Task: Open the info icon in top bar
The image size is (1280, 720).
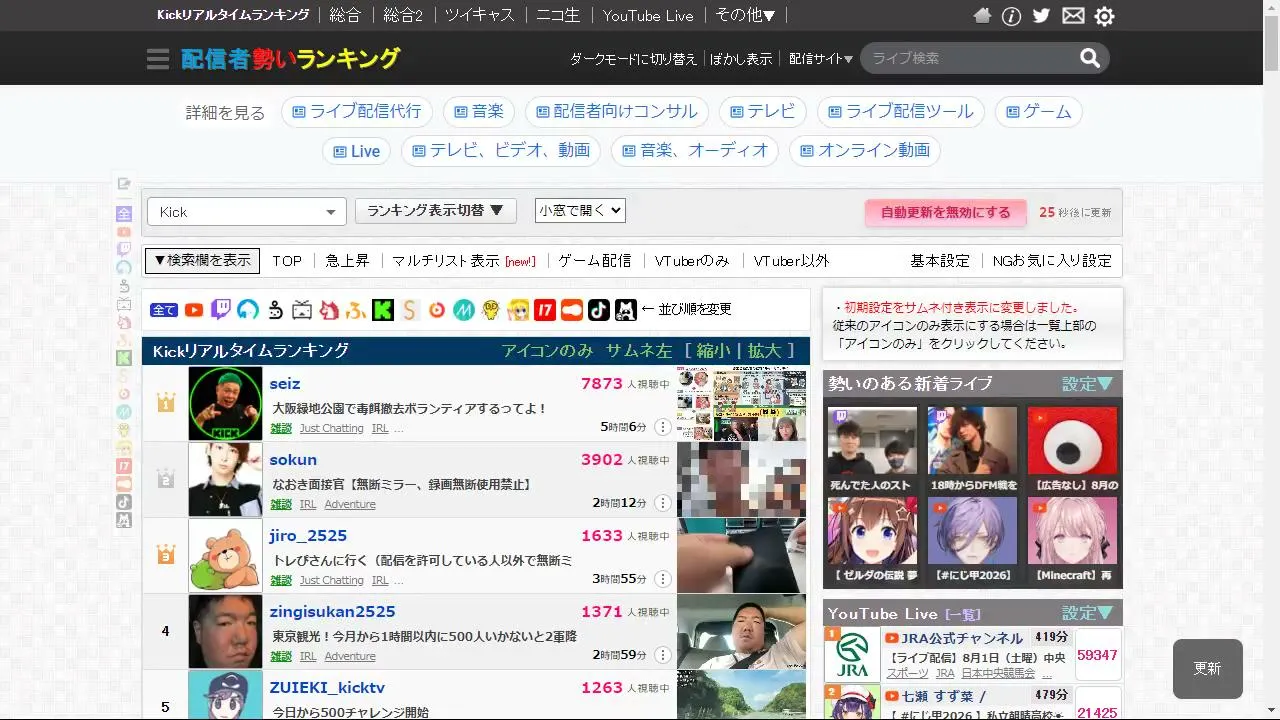Action: tap(1012, 16)
